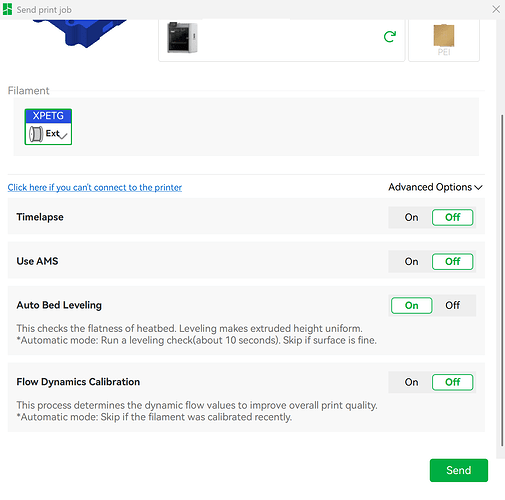Click the filament spool icon

click(36, 134)
